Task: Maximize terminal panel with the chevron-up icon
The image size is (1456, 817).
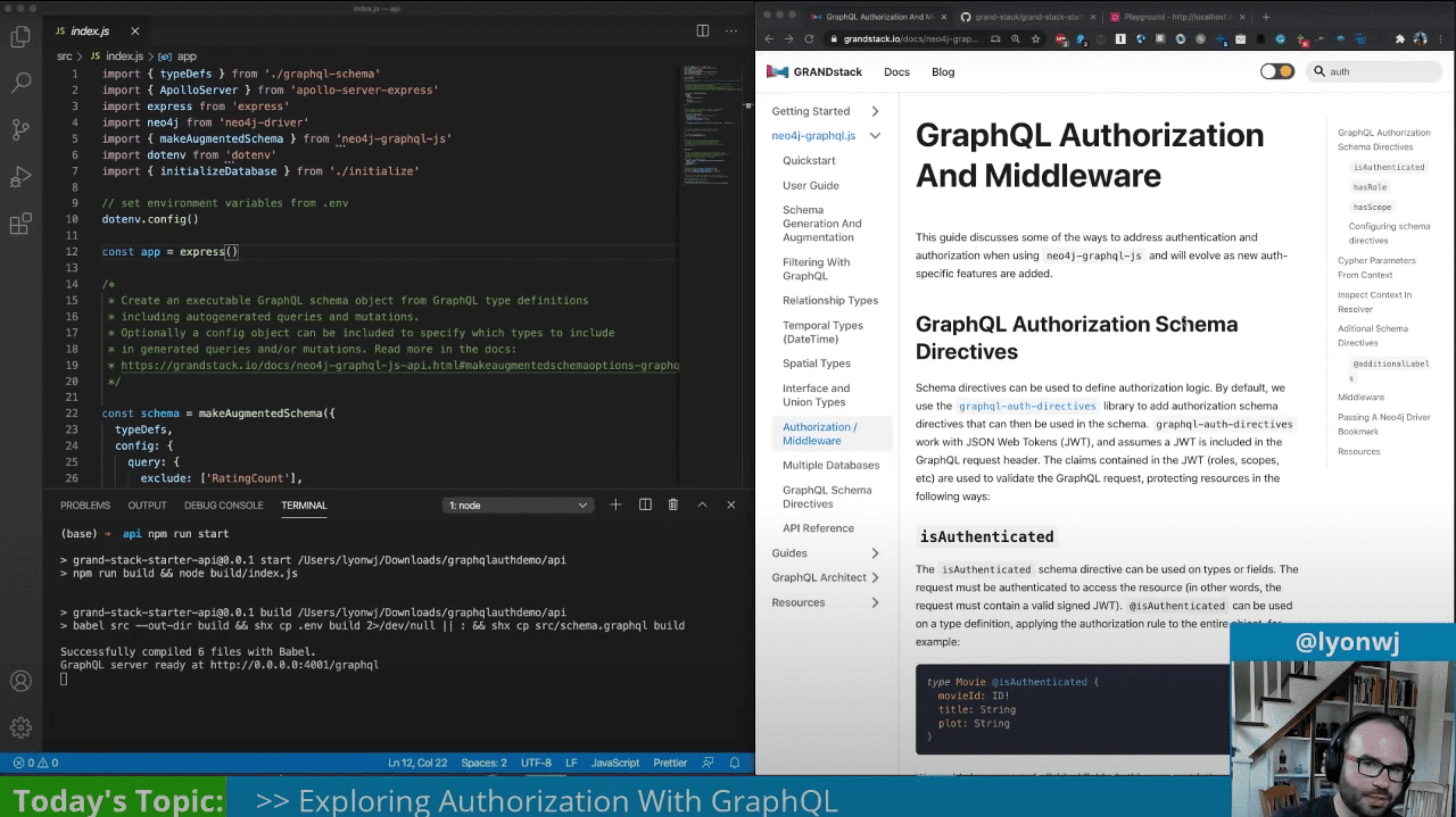Action: click(x=702, y=505)
